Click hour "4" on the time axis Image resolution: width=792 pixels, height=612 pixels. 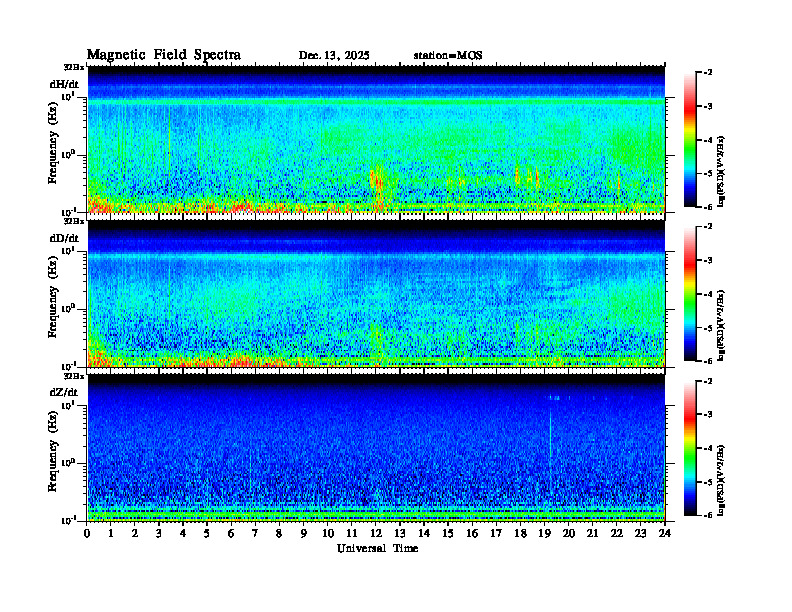pyautogui.click(x=183, y=533)
